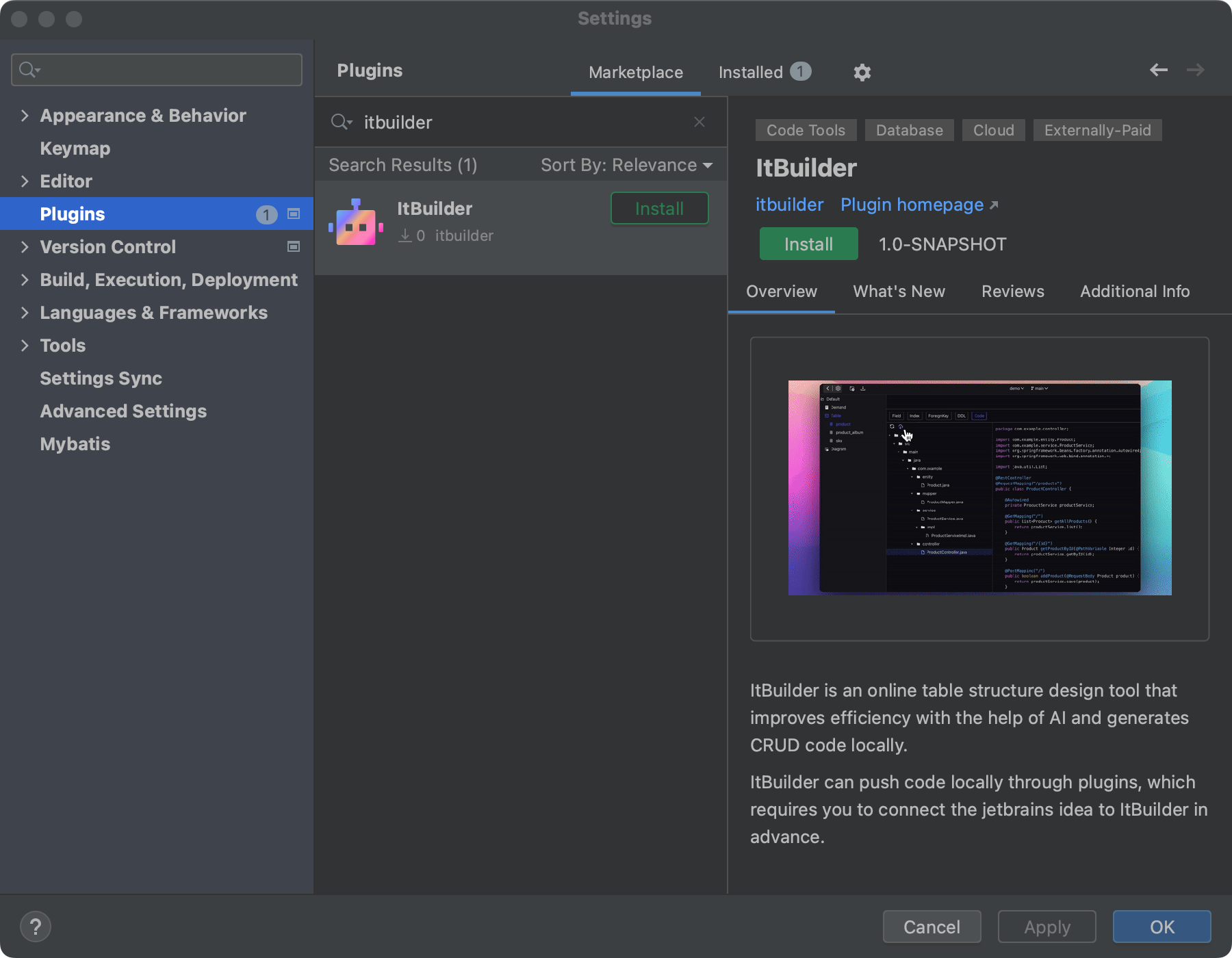The width and height of the screenshot is (1232, 958).
Task: Open the Sort By Relevance dropdown
Action: tap(626, 165)
